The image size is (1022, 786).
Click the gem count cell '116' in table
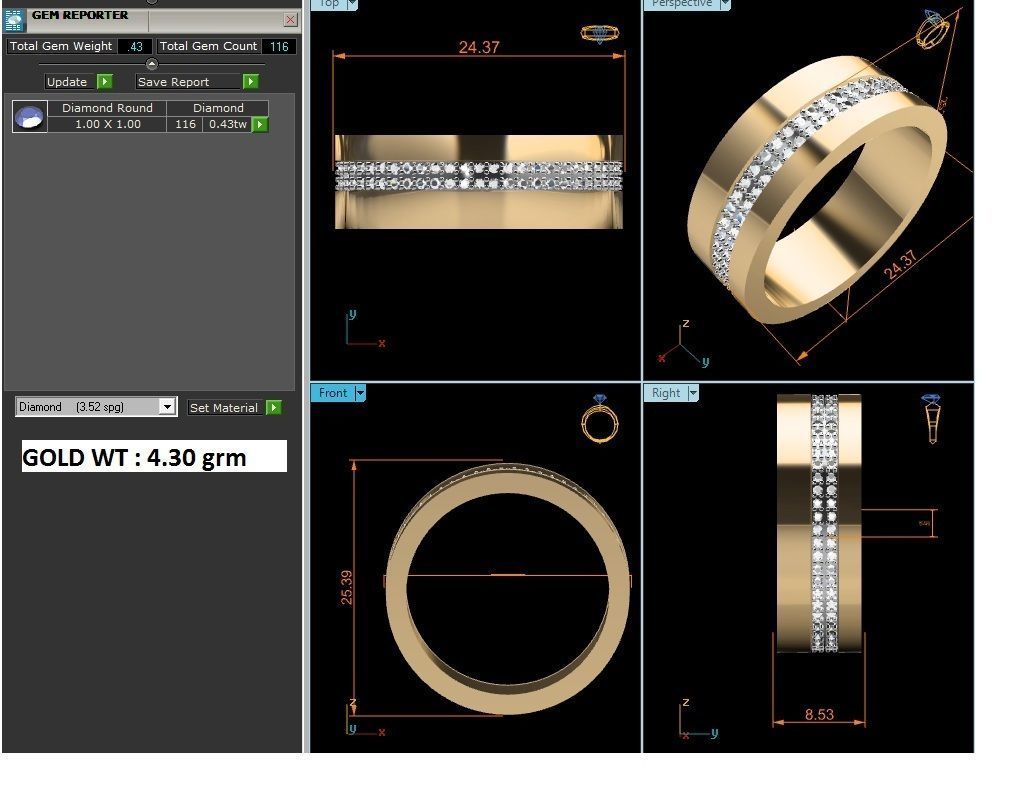[x=185, y=124]
